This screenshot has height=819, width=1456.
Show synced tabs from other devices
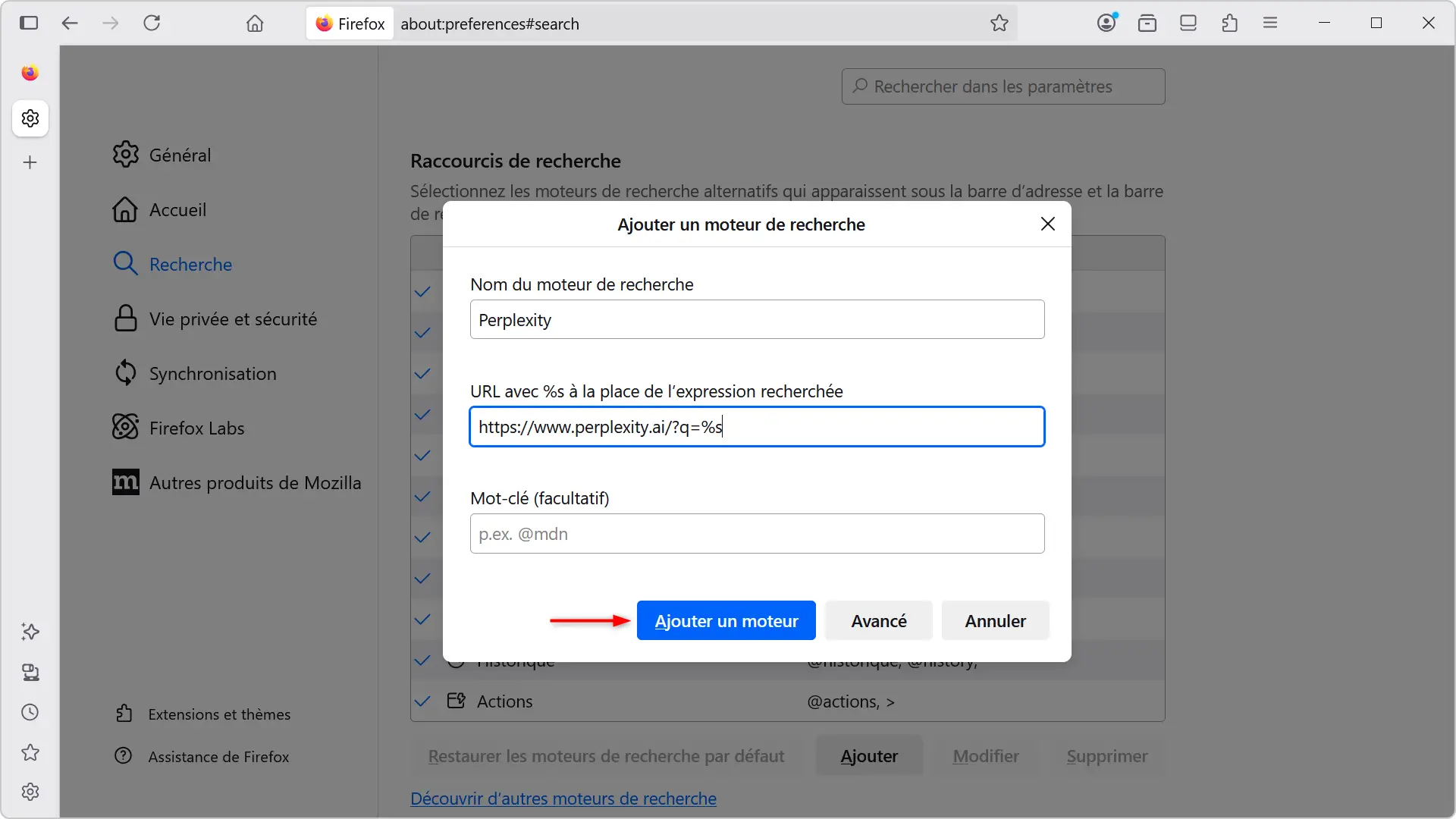pyautogui.click(x=1188, y=23)
